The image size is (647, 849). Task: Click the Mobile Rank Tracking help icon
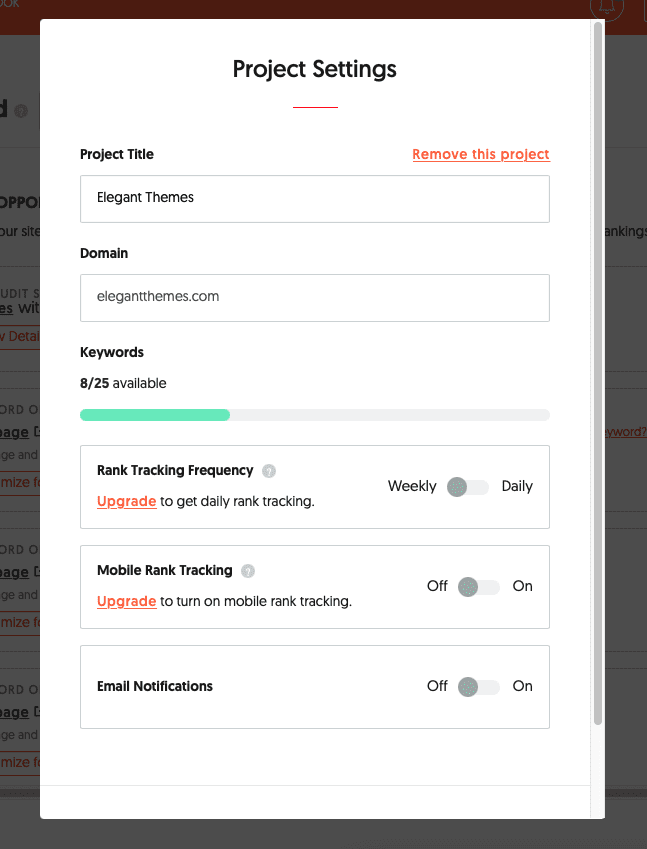point(248,570)
